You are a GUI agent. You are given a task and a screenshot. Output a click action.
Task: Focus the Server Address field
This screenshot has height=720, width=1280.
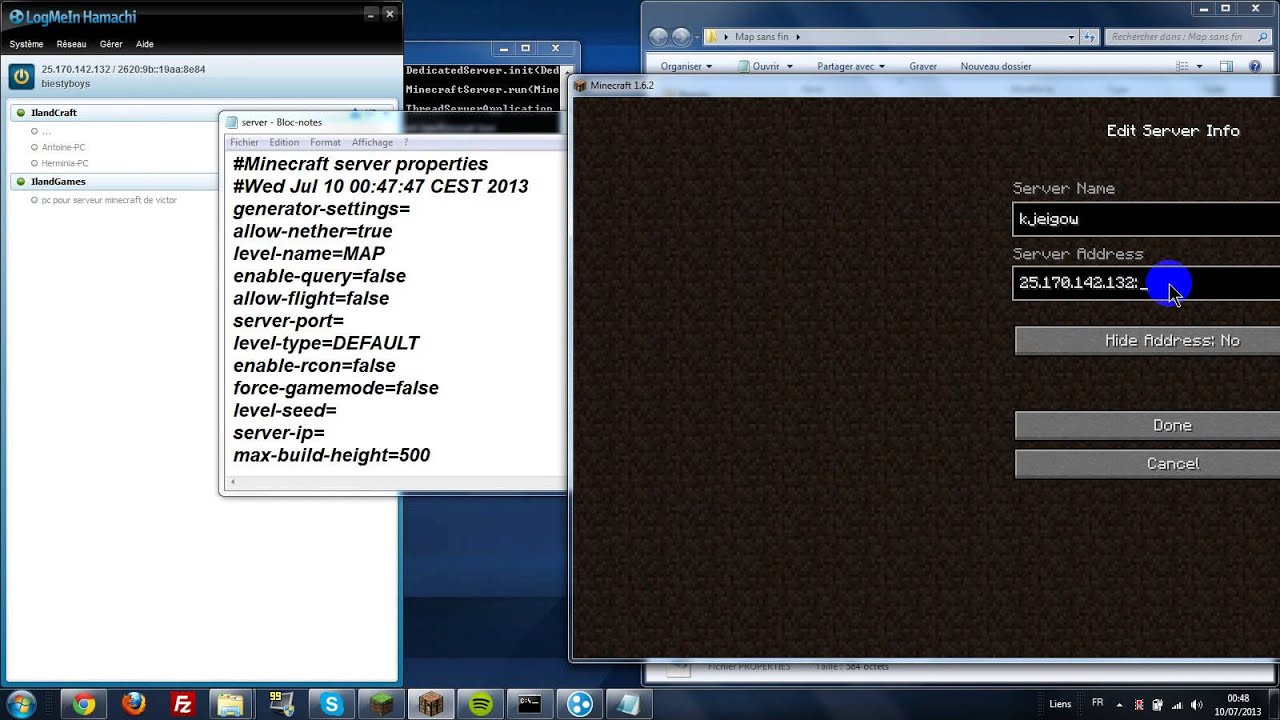click(x=1146, y=283)
